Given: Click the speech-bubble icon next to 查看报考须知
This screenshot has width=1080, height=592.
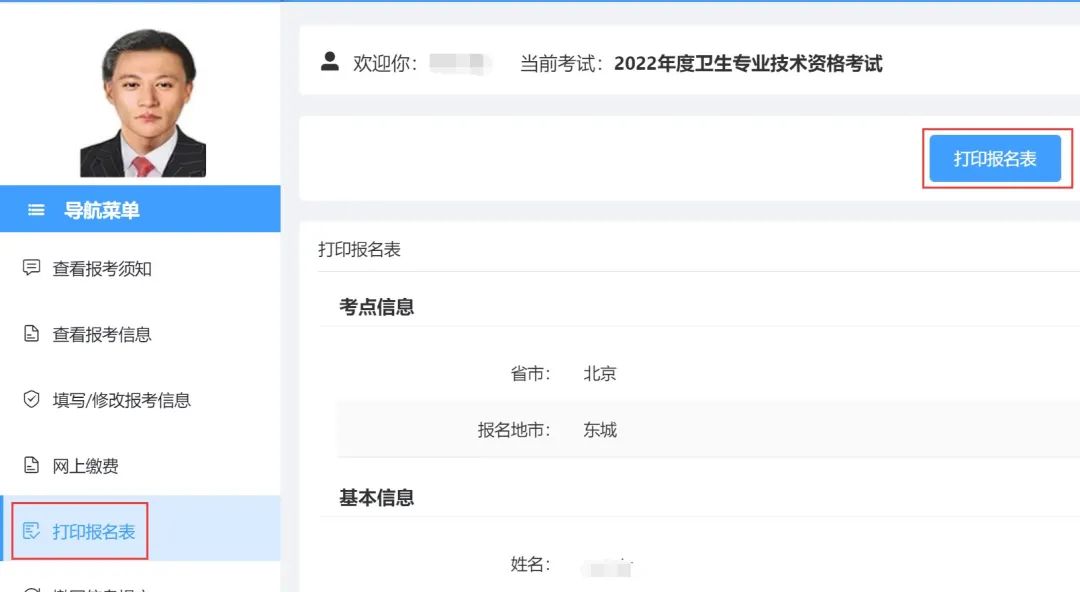Looking at the screenshot, I should [33, 268].
